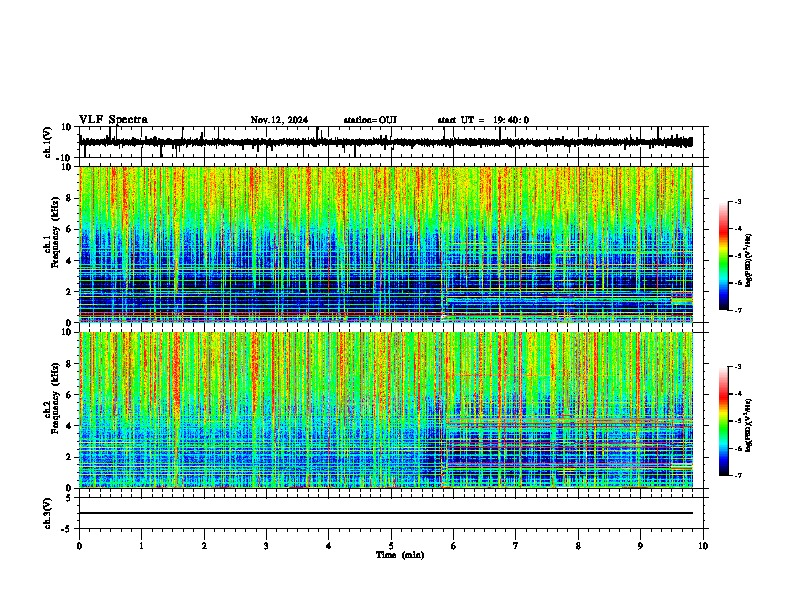Click the ch.1 color bar log(PSD) label
This screenshot has width=792, height=612.
(748, 261)
